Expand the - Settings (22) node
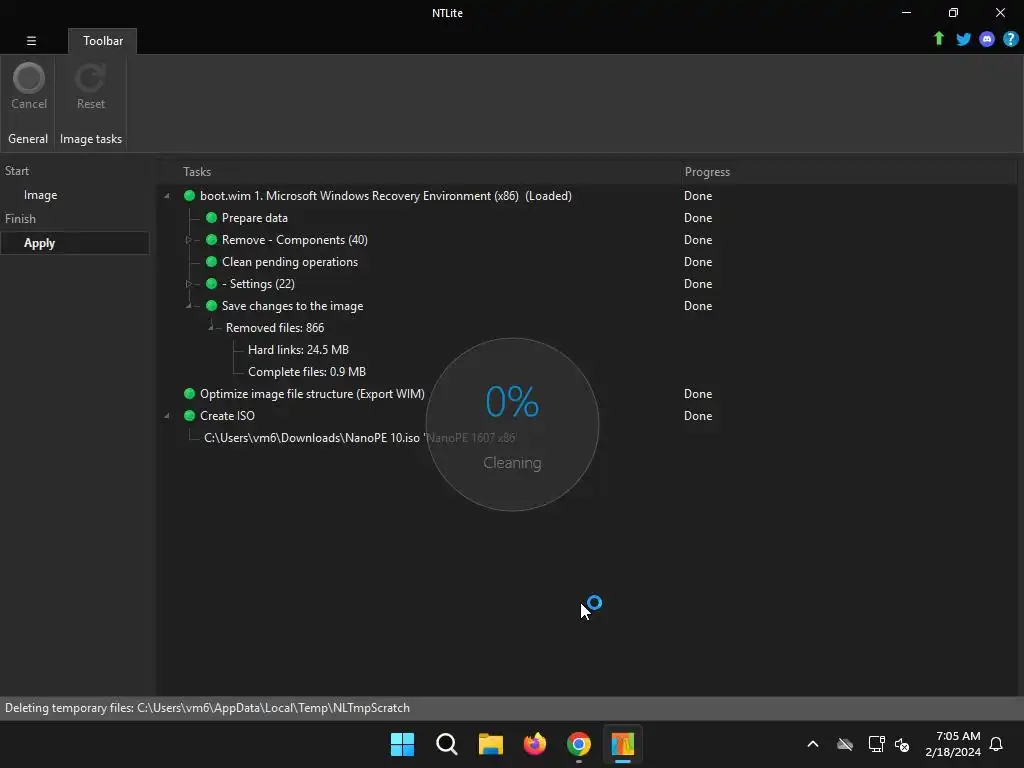Screen dimensions: 1024x768 189,283
